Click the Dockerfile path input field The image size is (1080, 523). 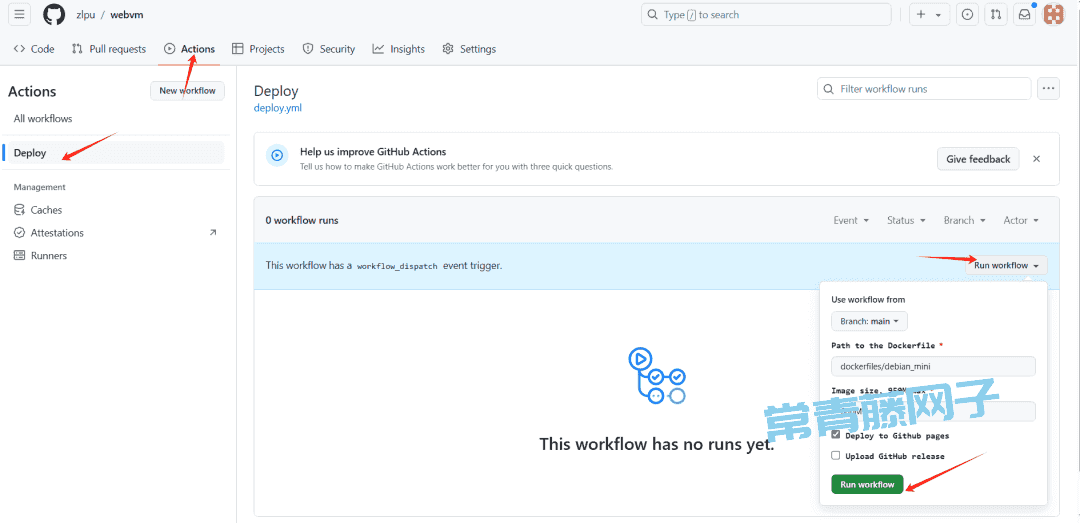[x=933, y=366]
